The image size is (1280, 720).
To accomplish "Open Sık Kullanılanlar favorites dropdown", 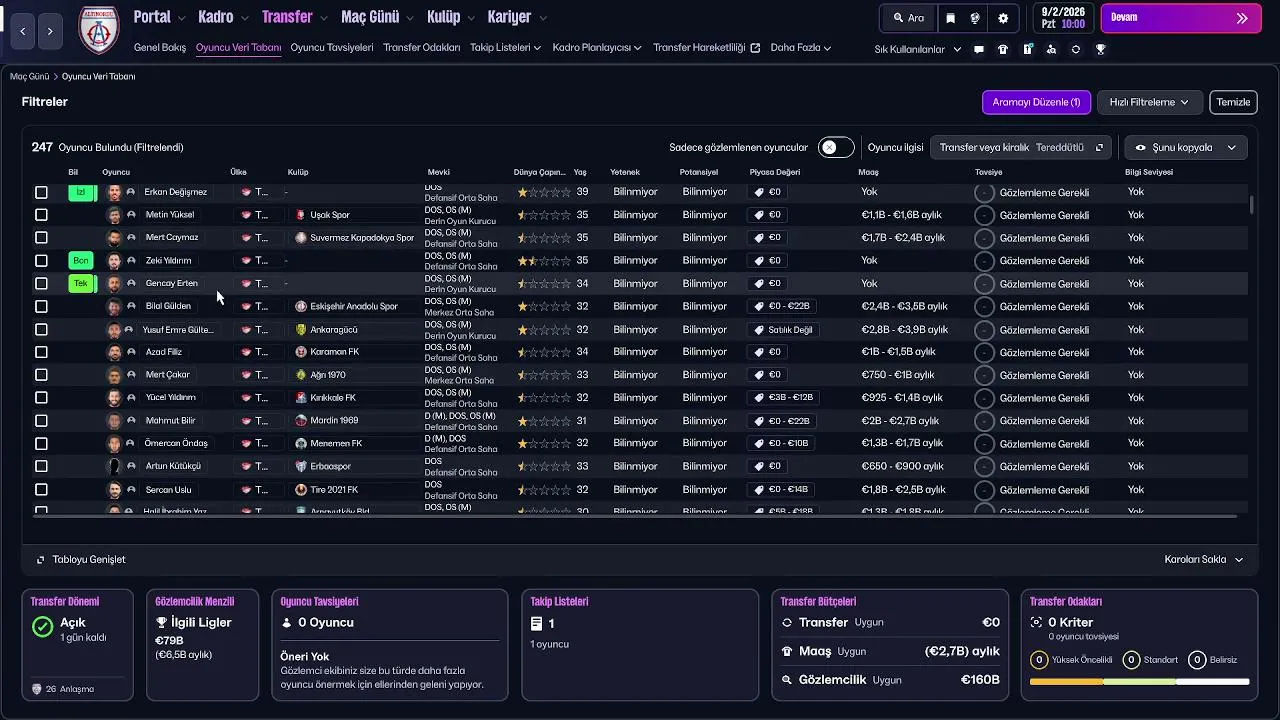I will point(917,49).
